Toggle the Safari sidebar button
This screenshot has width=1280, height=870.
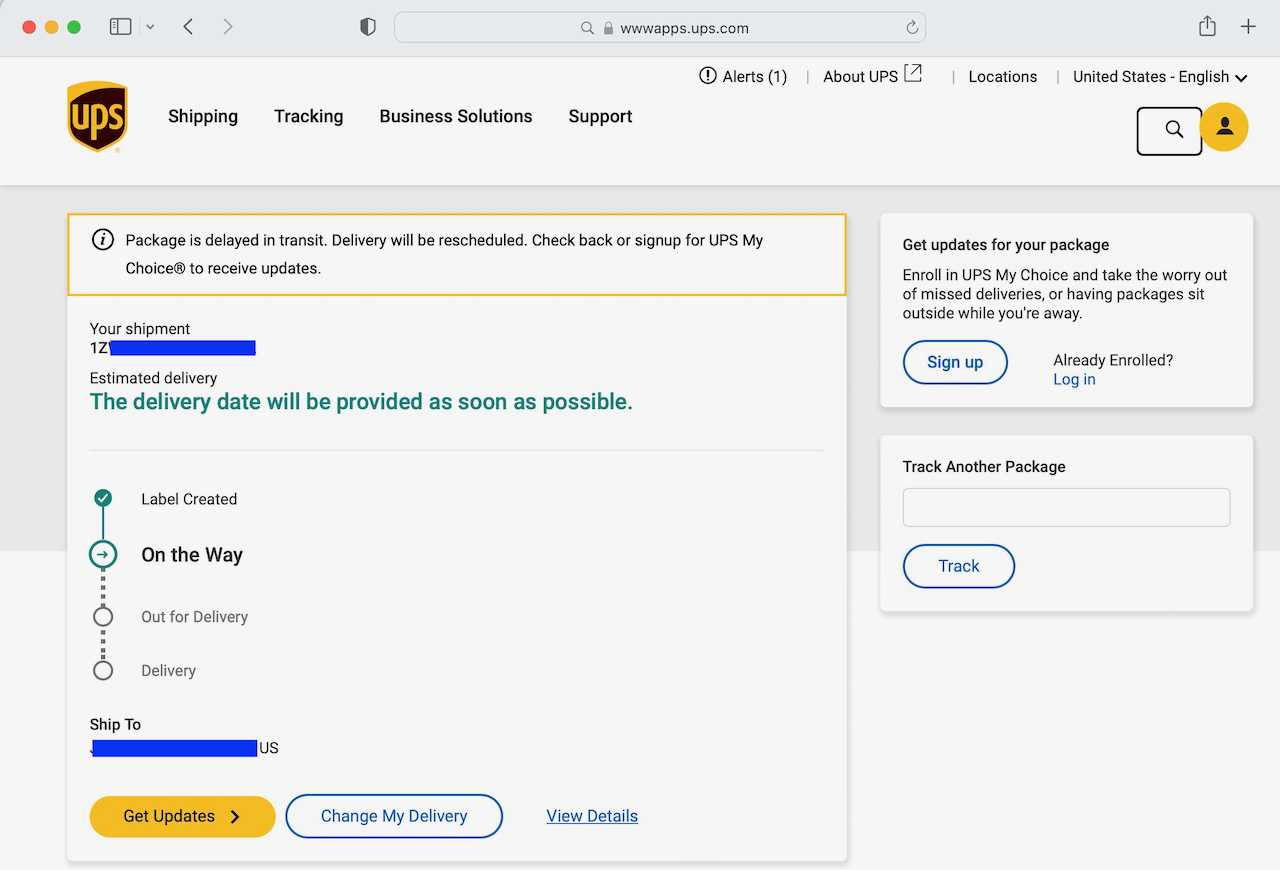121,27
